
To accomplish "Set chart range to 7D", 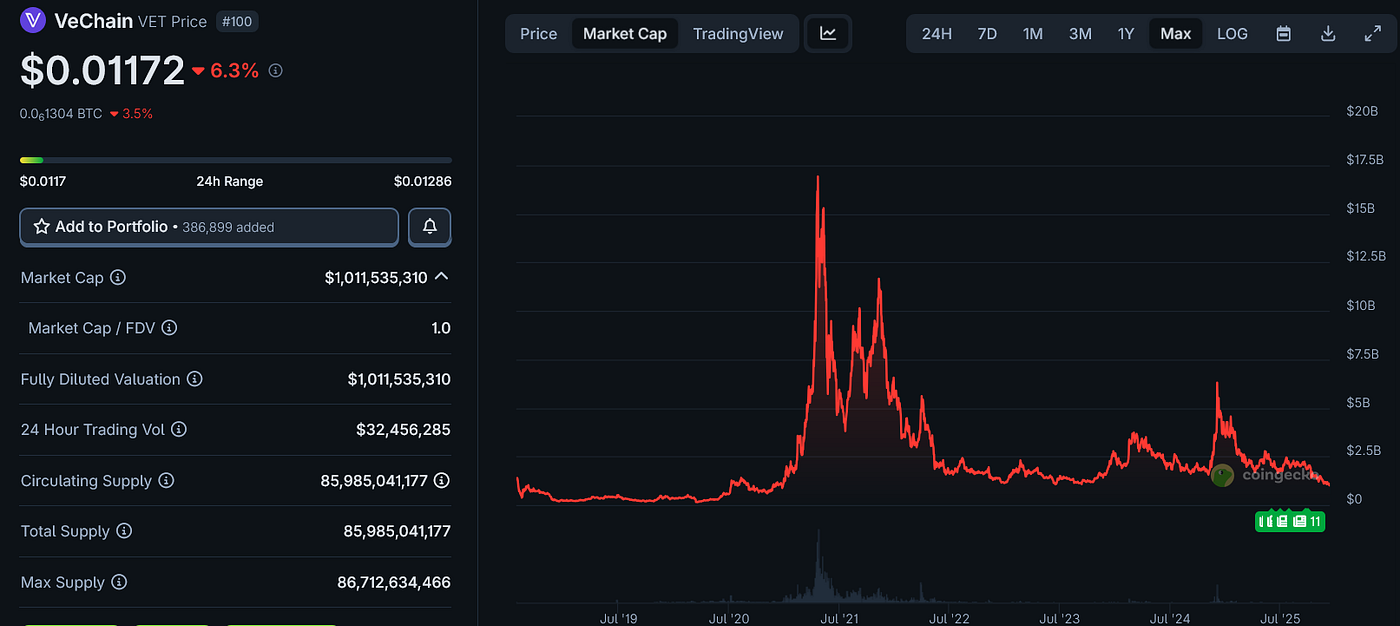I will [987, 33].
